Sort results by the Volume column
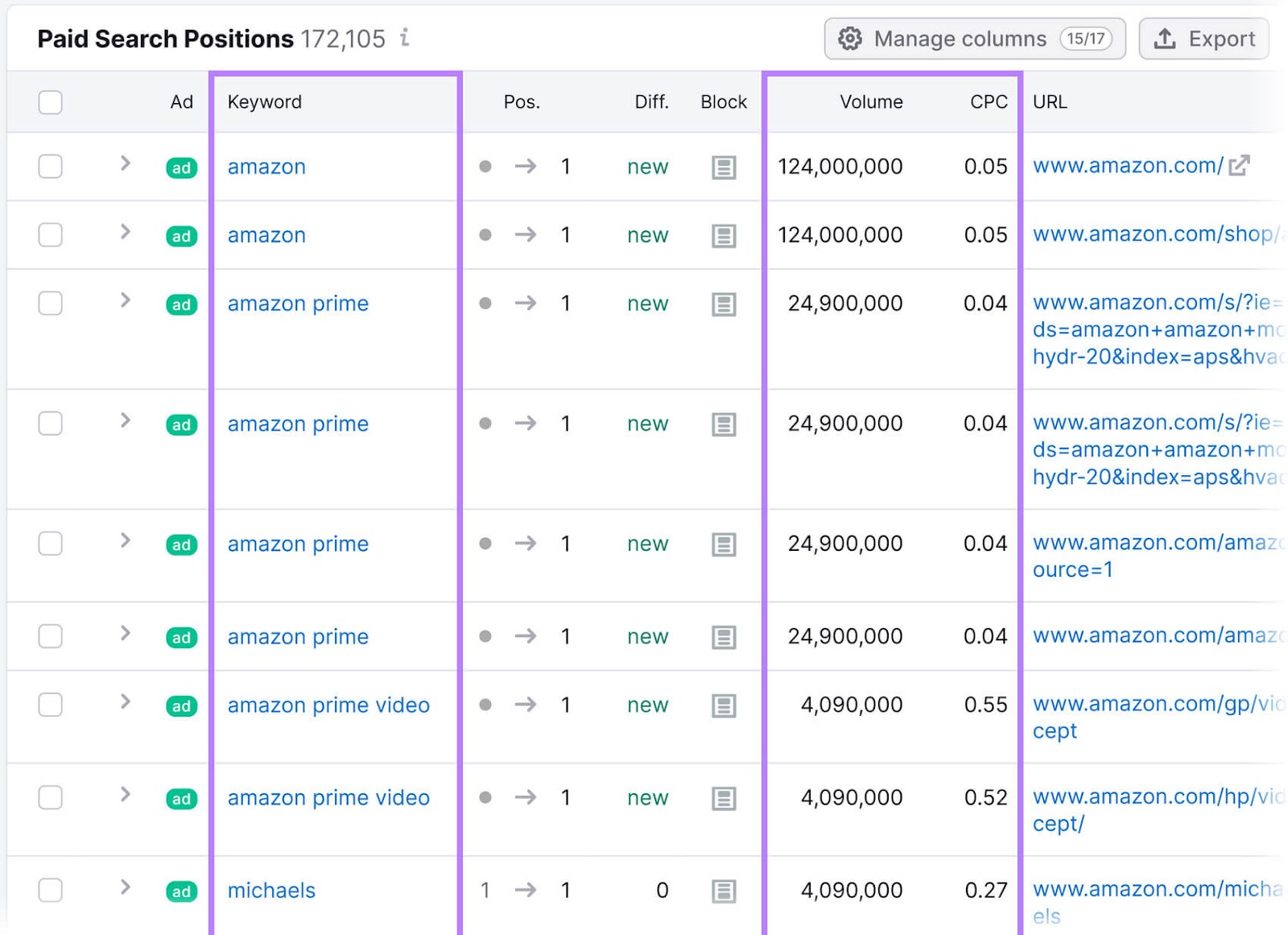Viewport: 1288px width, 935px height. pyautogui.click(x=871, y=102)
